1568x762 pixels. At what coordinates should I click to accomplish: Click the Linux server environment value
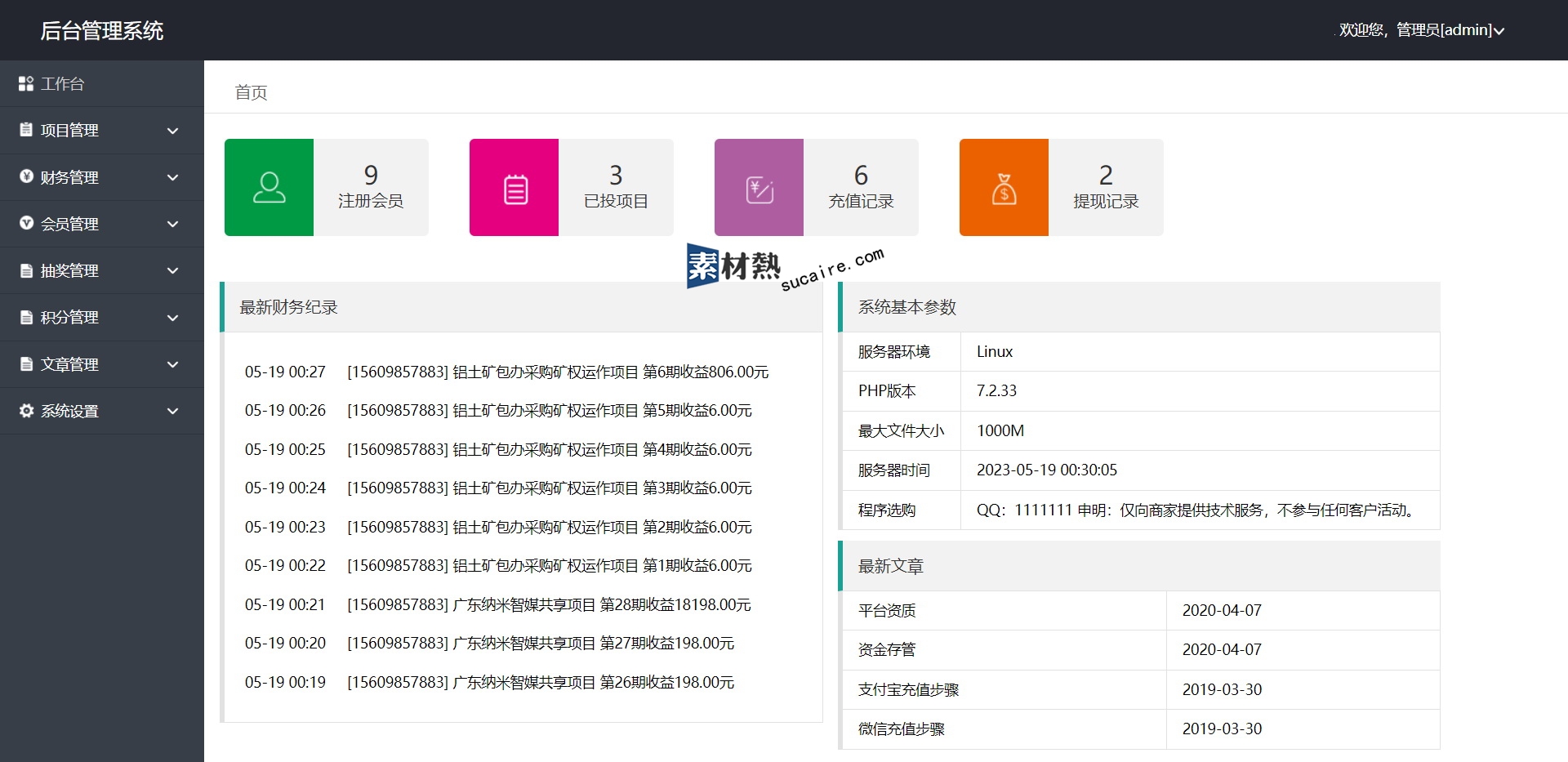click(x=994, y=351)
